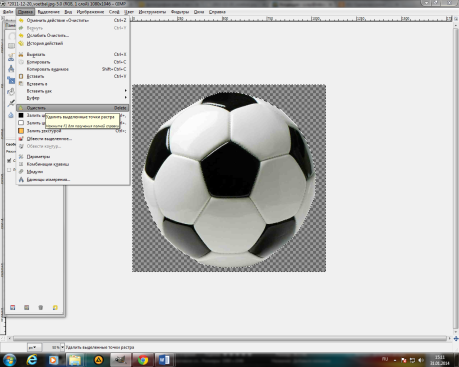This screenshot has width=459, height=367.
Task: Click the volume speaker tray icon
Action: [x=421, y=360]
